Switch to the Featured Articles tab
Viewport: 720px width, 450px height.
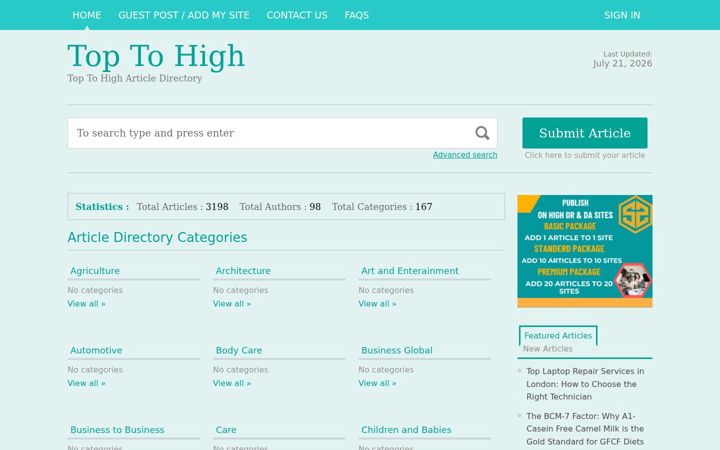[558, 336]
